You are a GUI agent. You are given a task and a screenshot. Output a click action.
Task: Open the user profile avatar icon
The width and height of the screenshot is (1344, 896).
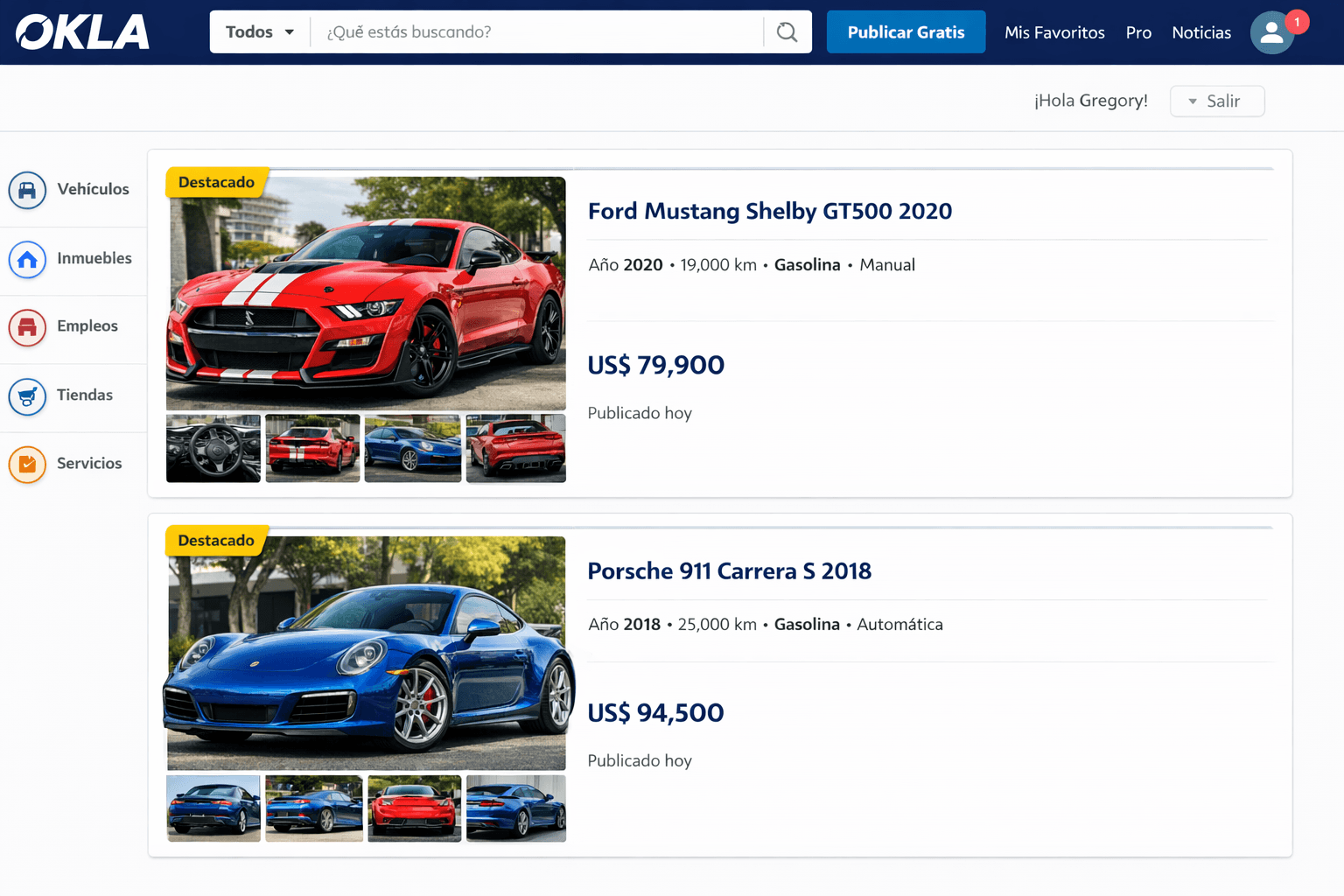1271,32
